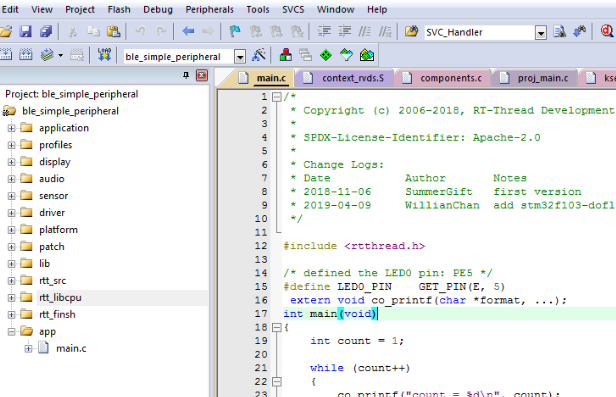616x397 pixels.
Task: Click the Unindent selected lines icon
Action: point(345,31)
